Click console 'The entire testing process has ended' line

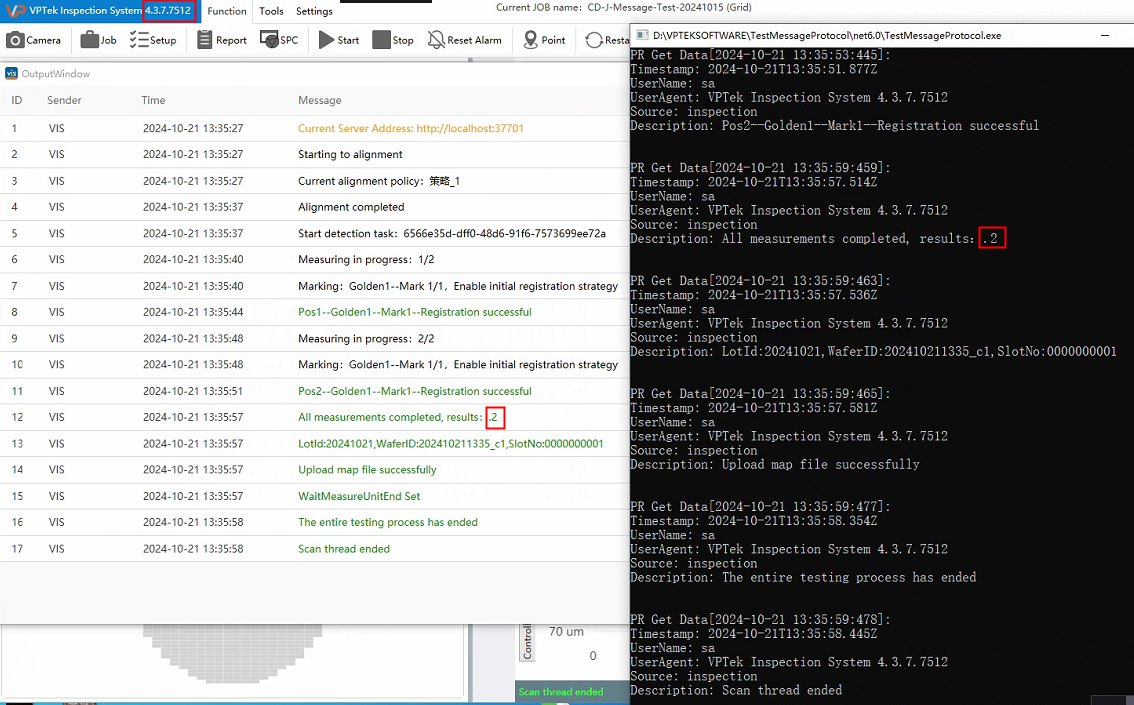(803, 577)
